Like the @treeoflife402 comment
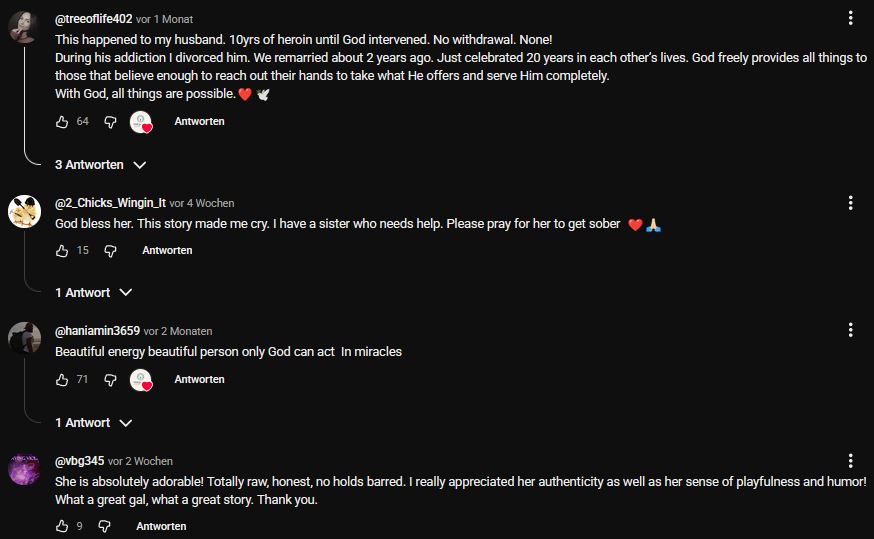The height and width of the screenshot is (539, 874). [x=62, y=122]
